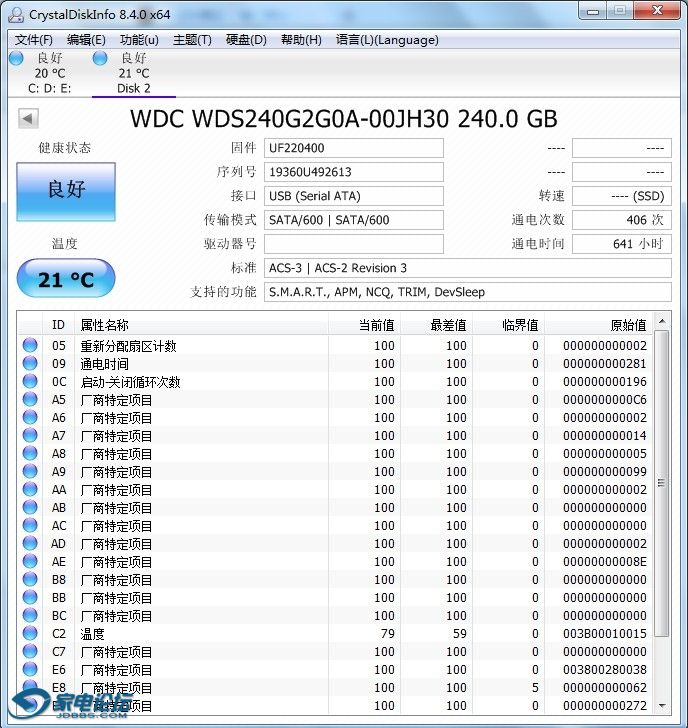Image resolution: width=688 pixels, height=728 pixels.
Task: Click the firmware field UF220400
Action: (x=354, y=148)
